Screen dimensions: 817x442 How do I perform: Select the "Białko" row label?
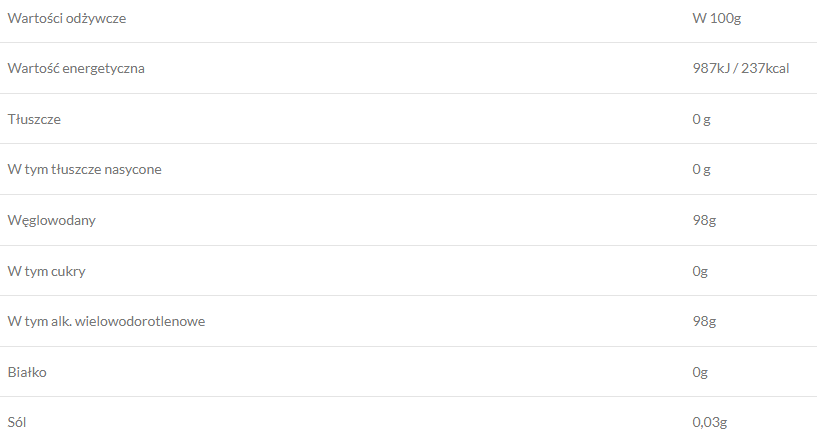click(x=27, y=372)
